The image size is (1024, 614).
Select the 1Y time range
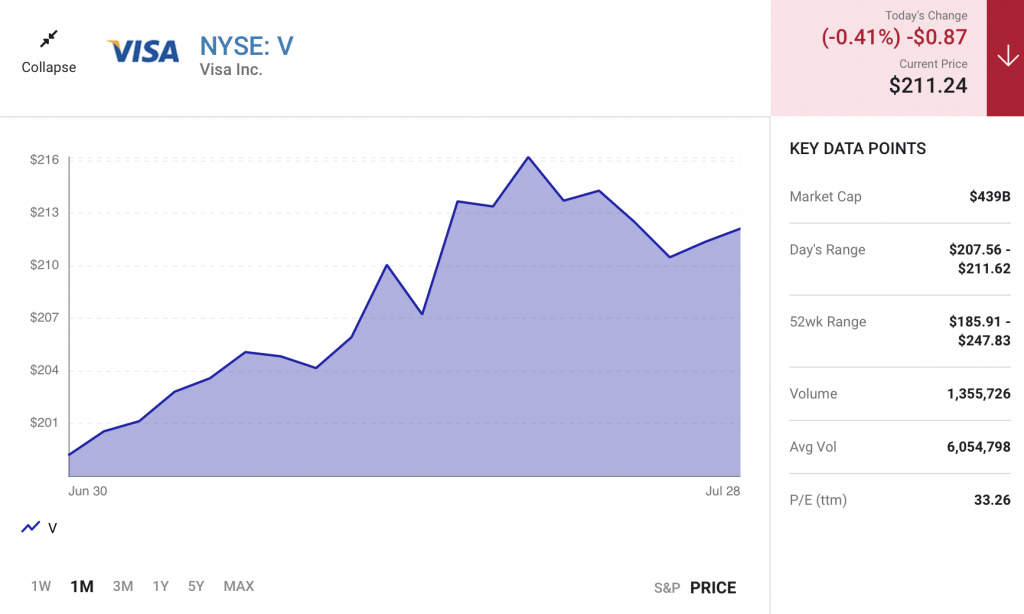[161, 587]
